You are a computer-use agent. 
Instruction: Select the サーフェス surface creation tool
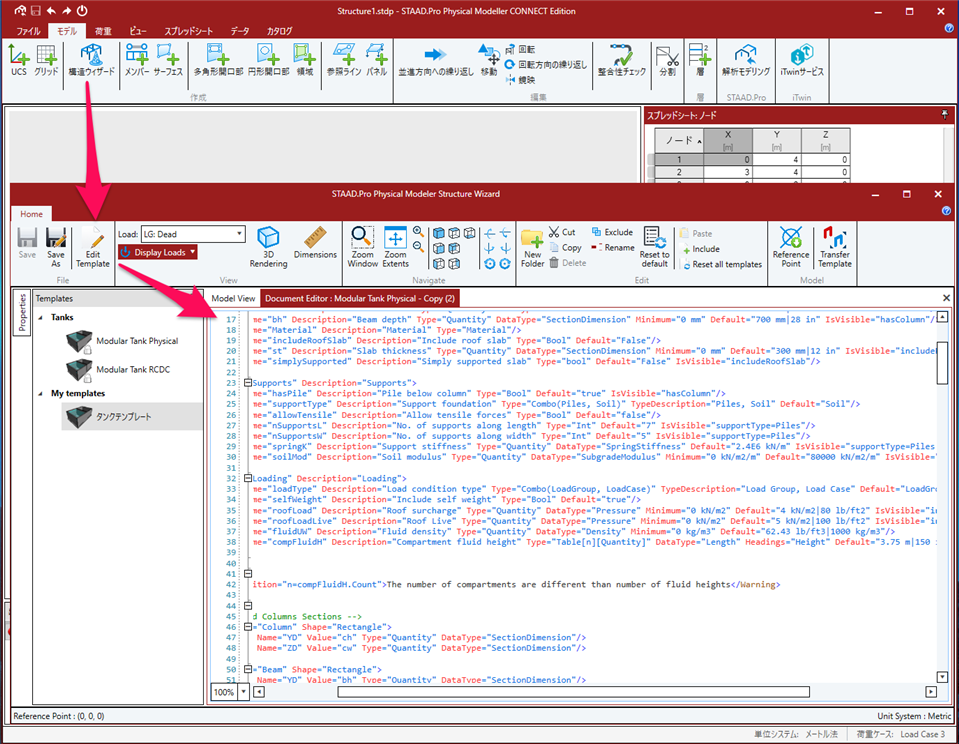coord(168,60)
